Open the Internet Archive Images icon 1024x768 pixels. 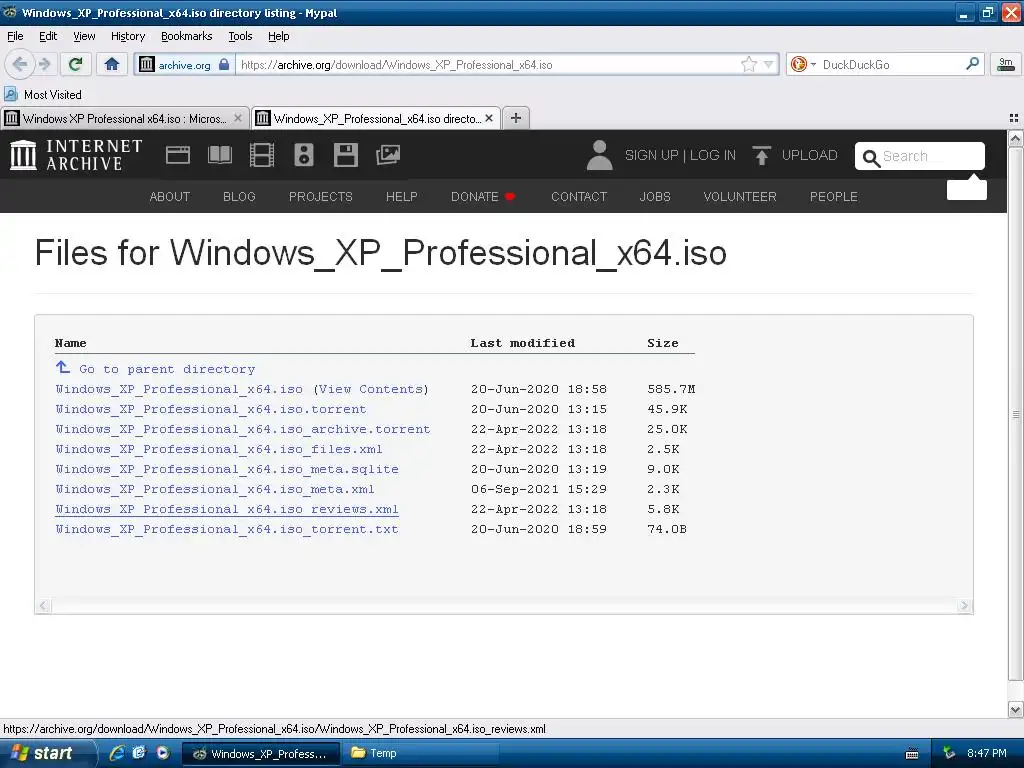(x=388, y=155)
